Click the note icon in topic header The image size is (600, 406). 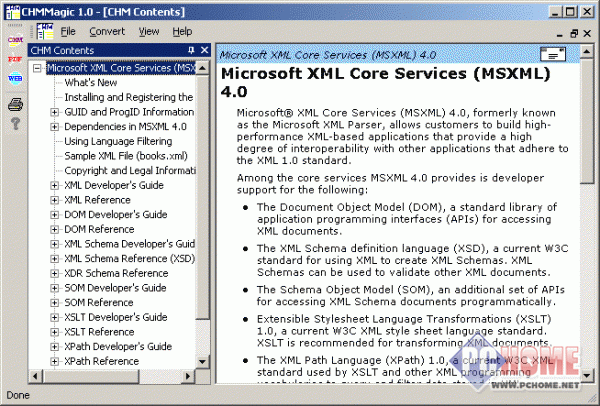[553, 54]
